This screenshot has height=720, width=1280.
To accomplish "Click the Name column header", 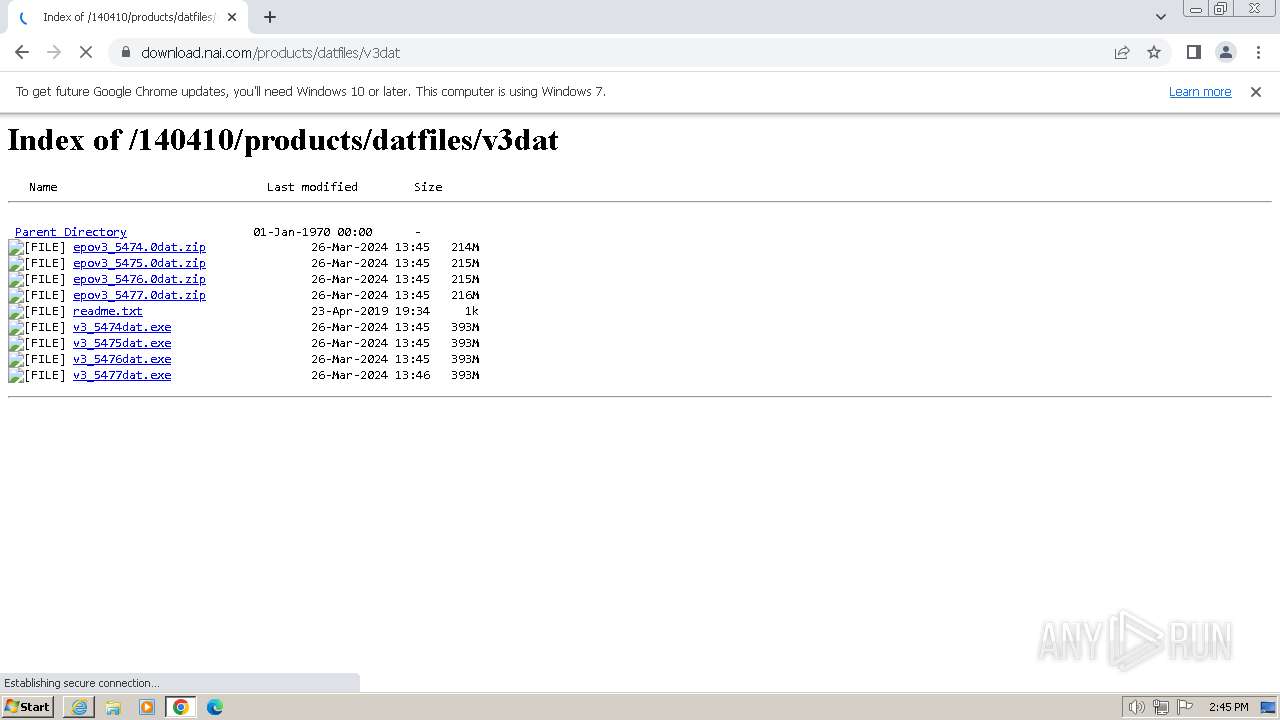I will (x=43, y=187).
